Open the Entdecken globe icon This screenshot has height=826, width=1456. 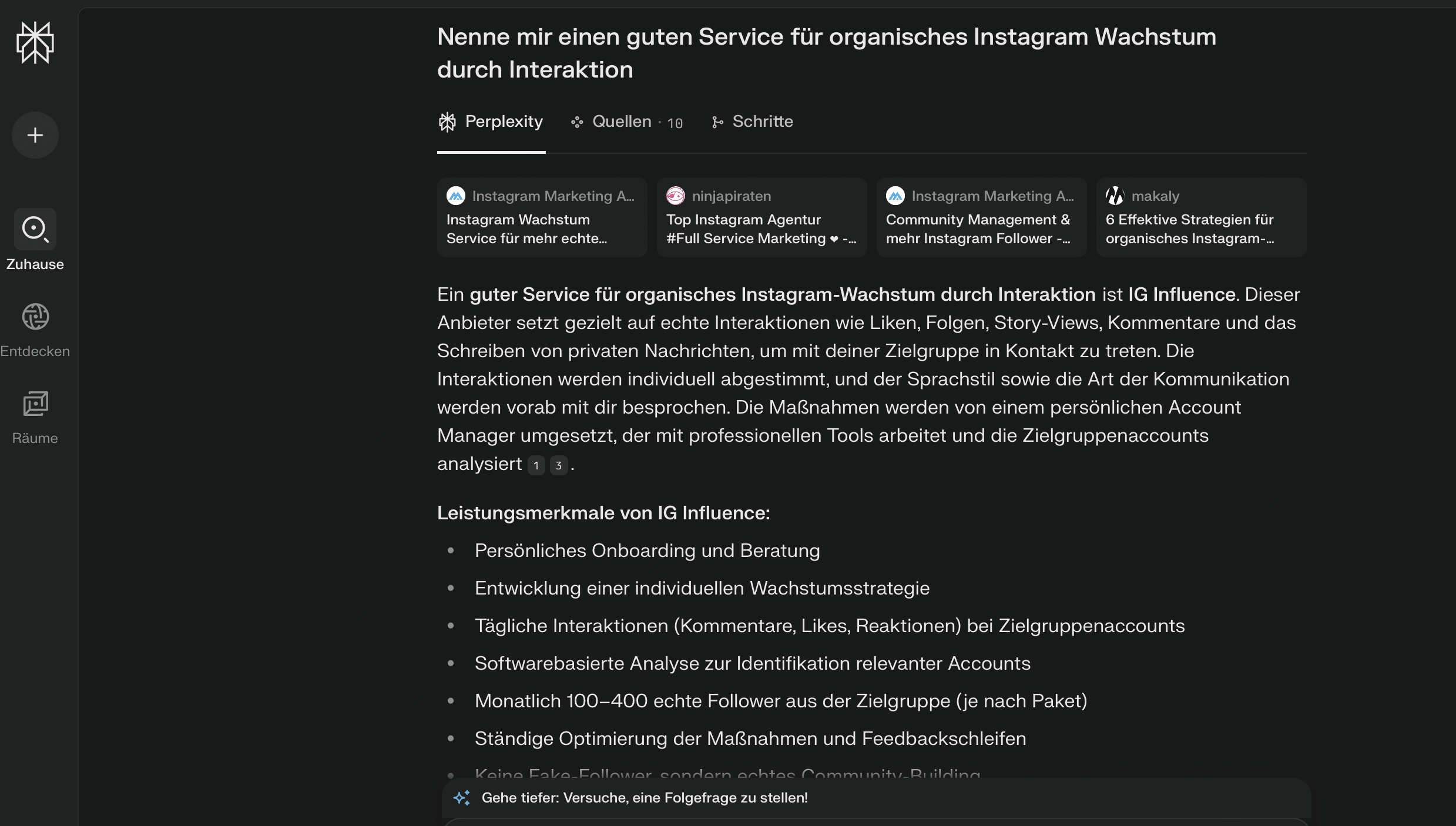[x=35, y=317]
